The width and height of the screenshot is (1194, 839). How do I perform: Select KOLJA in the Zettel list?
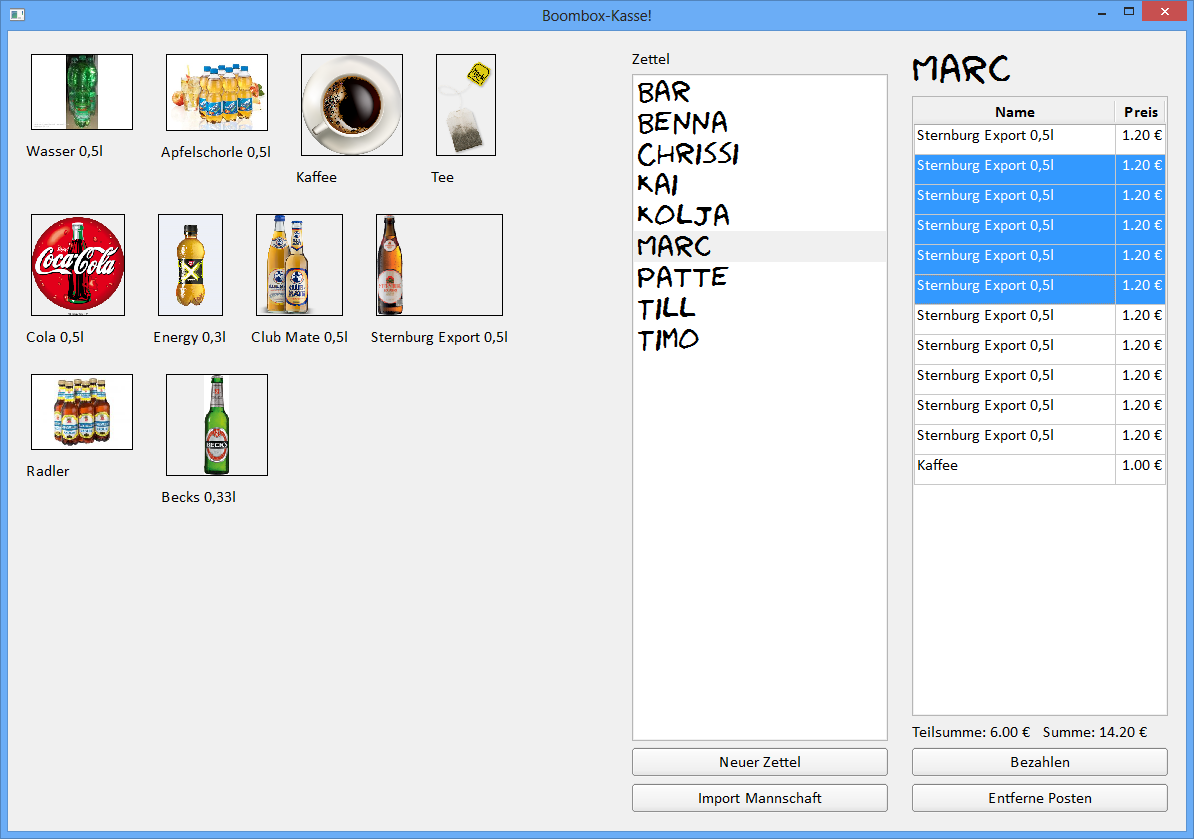[x=759, y=215]
